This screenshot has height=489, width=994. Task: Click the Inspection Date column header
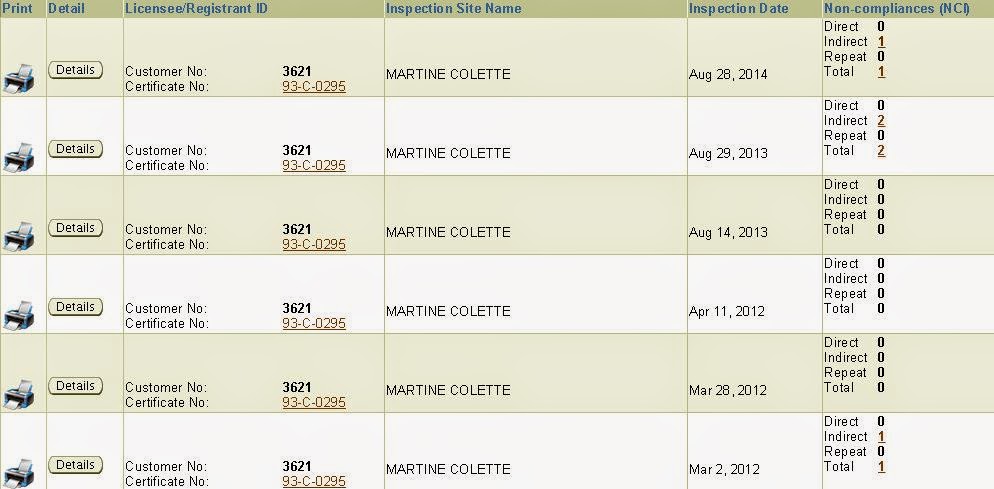click(x=738, y=9)
